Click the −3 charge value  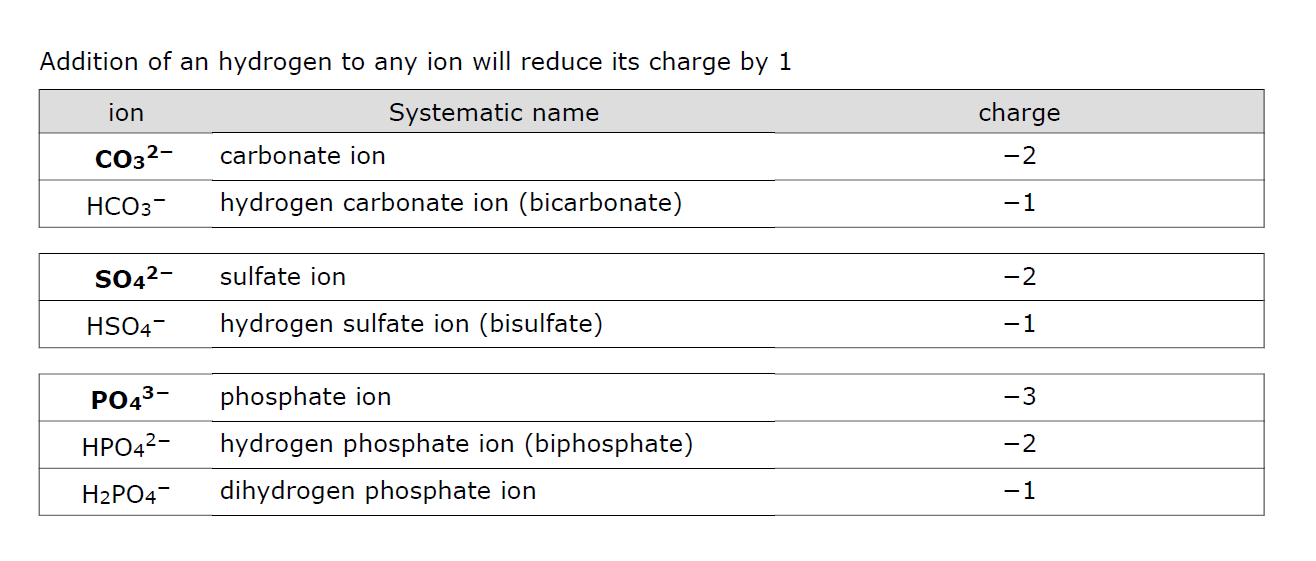pyautogui.click(x=1019, y=398)
